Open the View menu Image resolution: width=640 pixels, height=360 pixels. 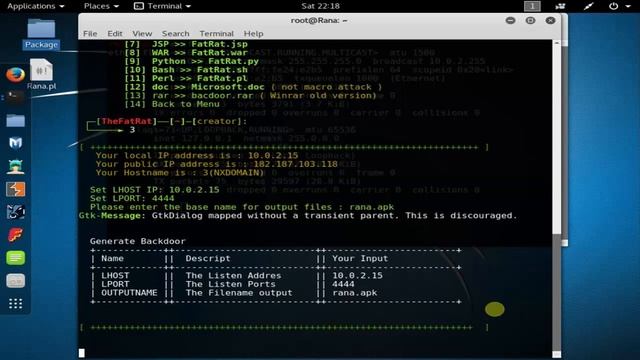click(x=142, y=33)
